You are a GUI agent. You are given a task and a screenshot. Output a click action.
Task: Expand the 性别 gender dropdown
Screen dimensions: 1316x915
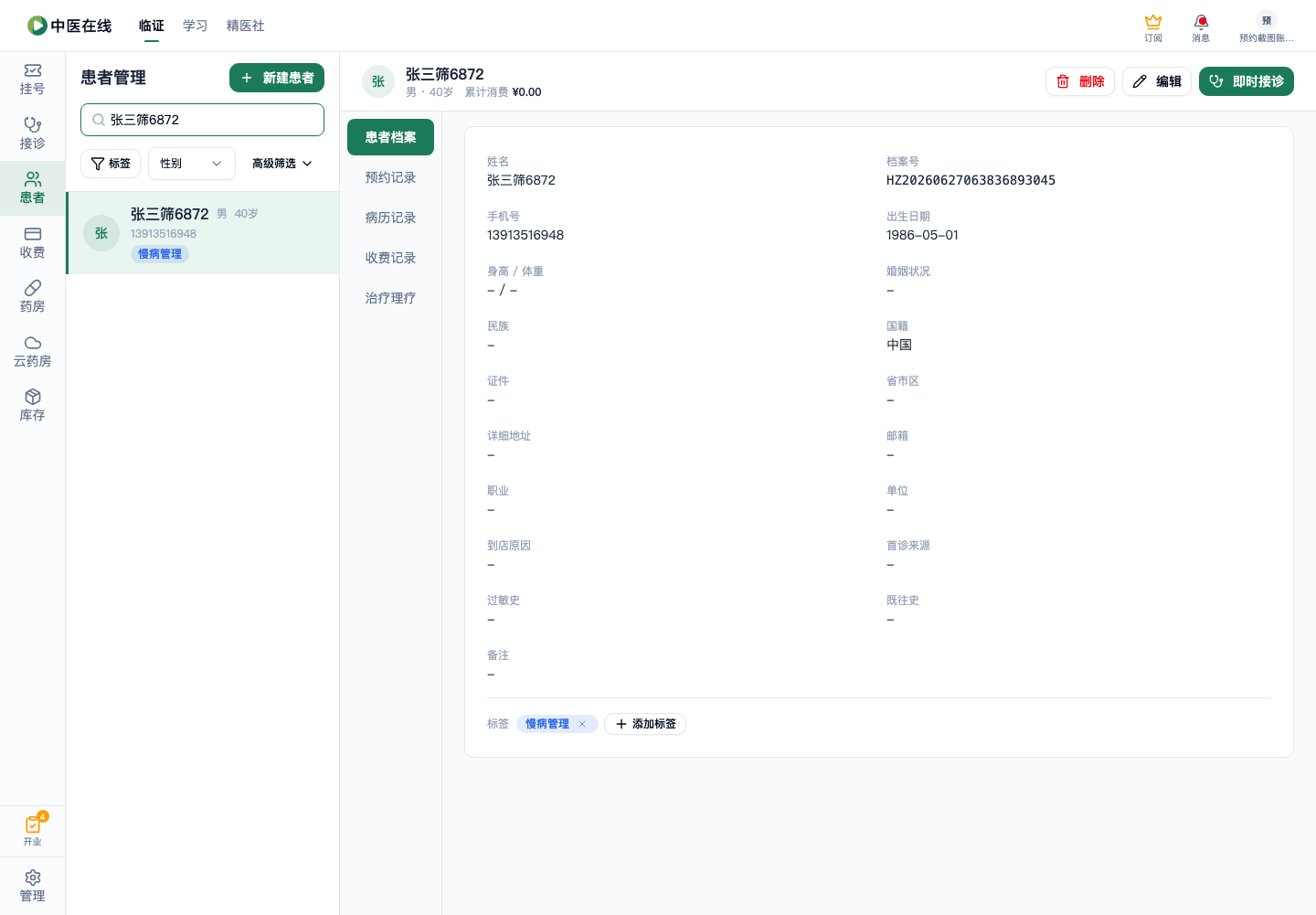(x=191, y=164)
